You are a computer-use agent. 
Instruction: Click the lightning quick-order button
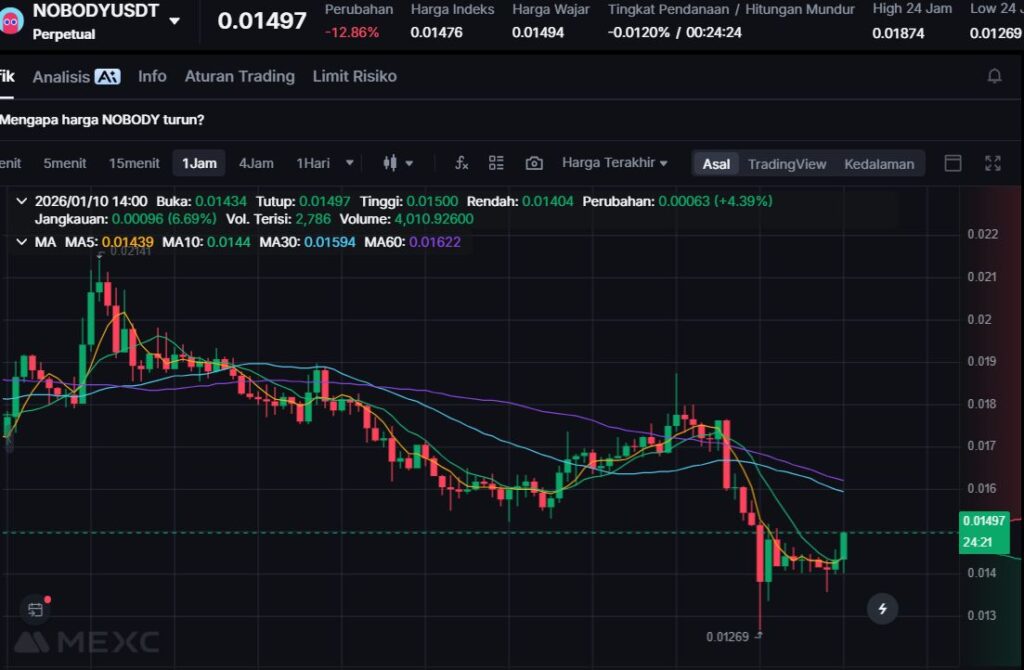pos(882,607)
